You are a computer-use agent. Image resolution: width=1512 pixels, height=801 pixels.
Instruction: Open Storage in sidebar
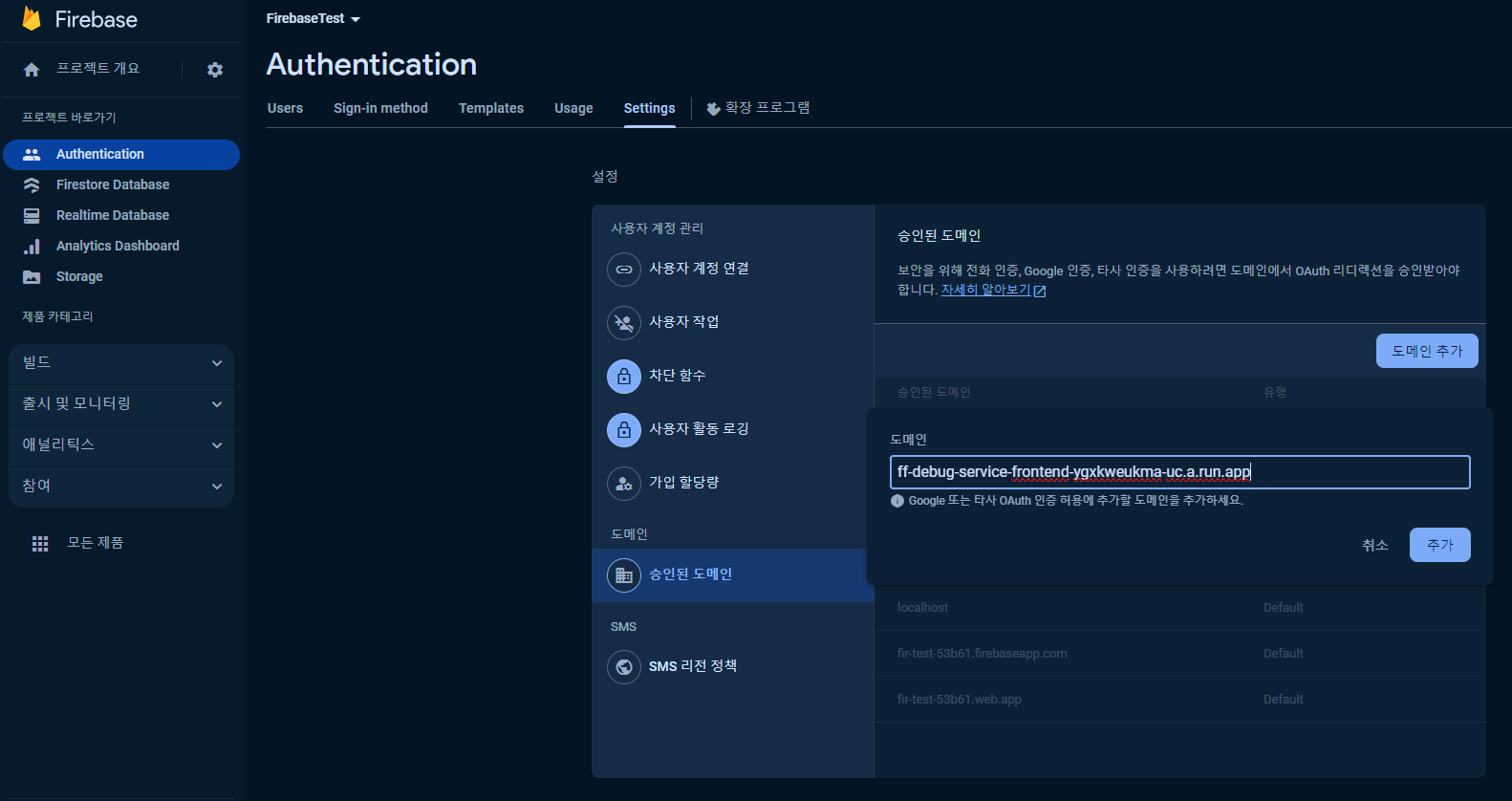coord(121,276)
